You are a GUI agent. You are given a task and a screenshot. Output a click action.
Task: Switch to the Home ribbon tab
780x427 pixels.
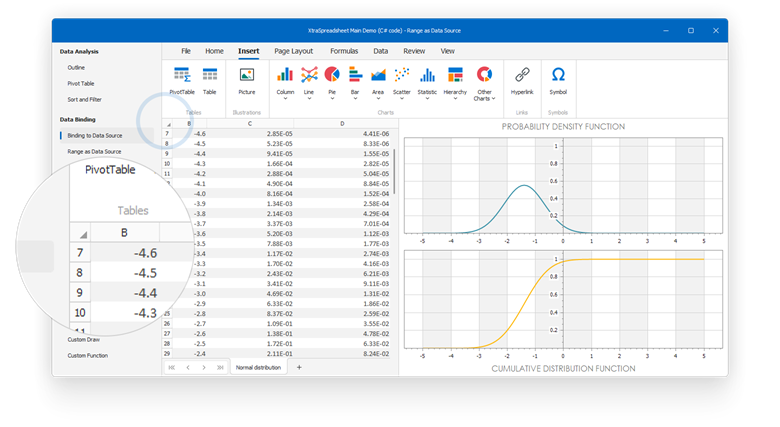pyautogui.click(x=214, y=51)
